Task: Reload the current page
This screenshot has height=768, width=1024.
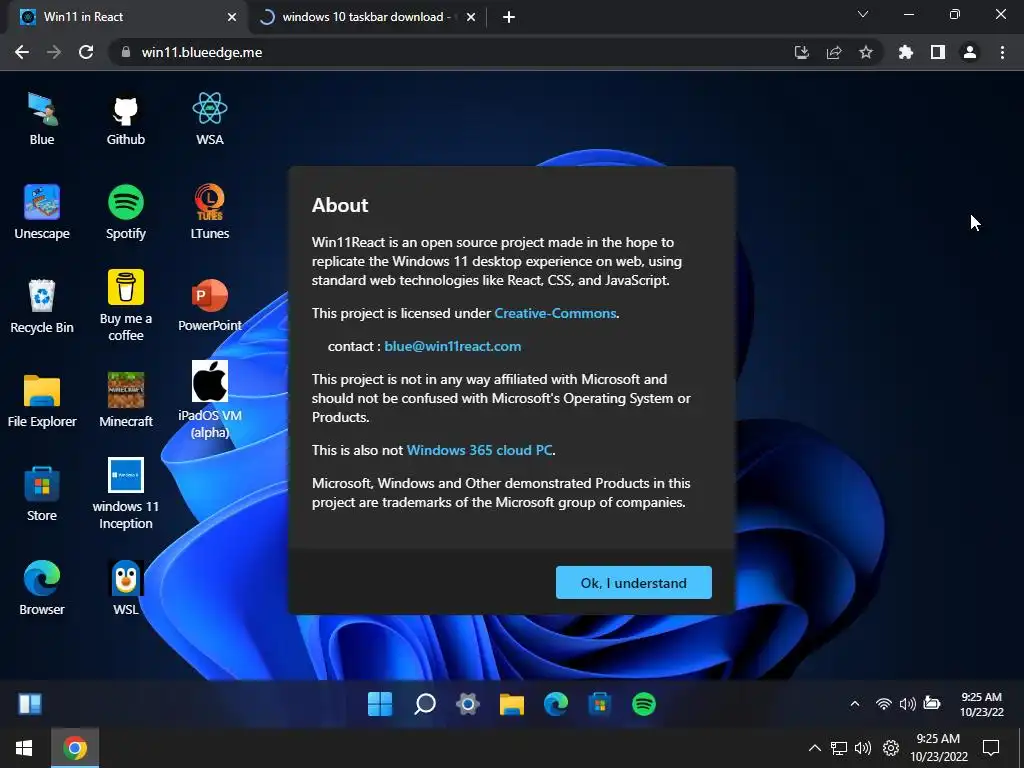Action: (x=86, y=52)
